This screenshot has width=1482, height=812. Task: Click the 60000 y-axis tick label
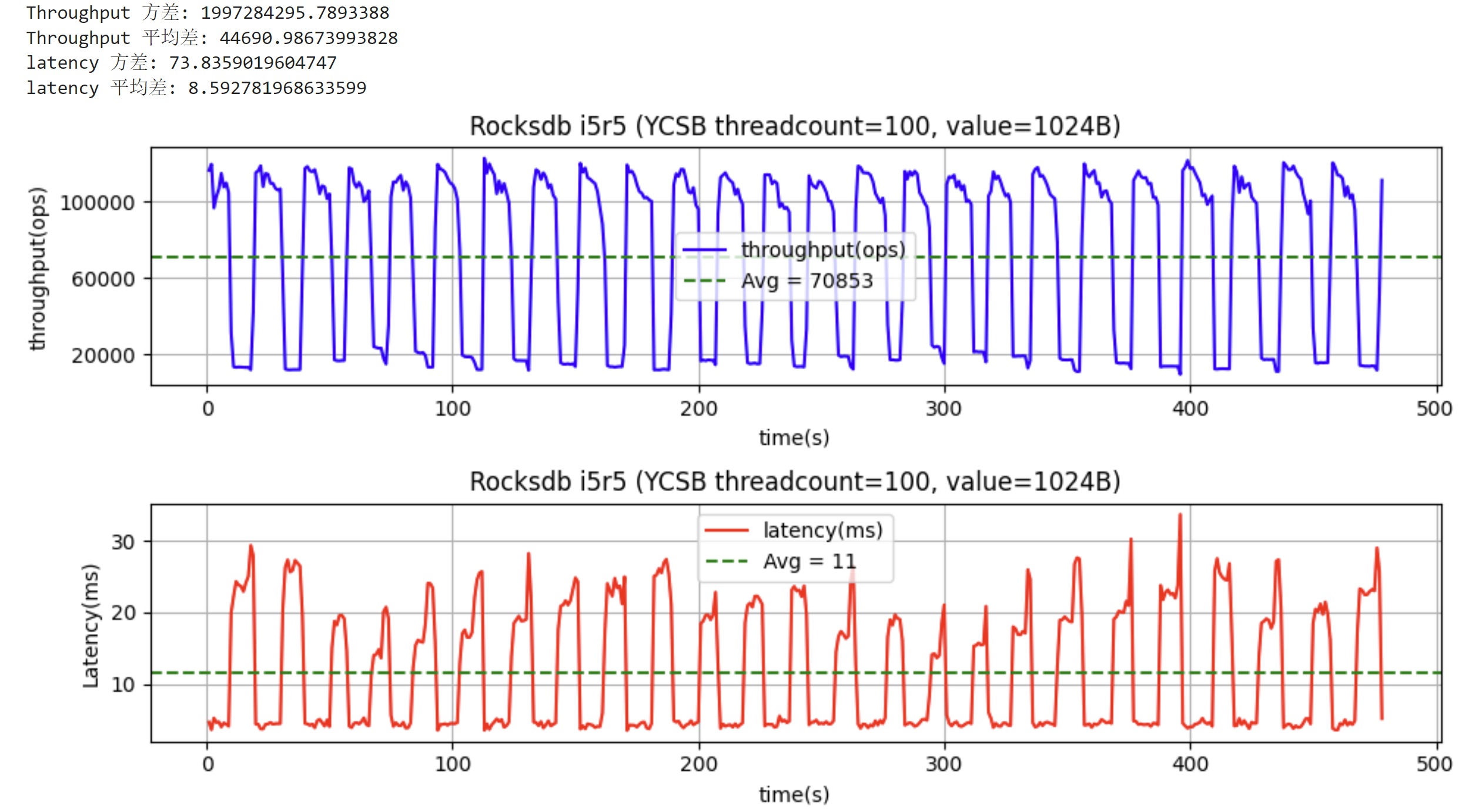coord(103,279)
